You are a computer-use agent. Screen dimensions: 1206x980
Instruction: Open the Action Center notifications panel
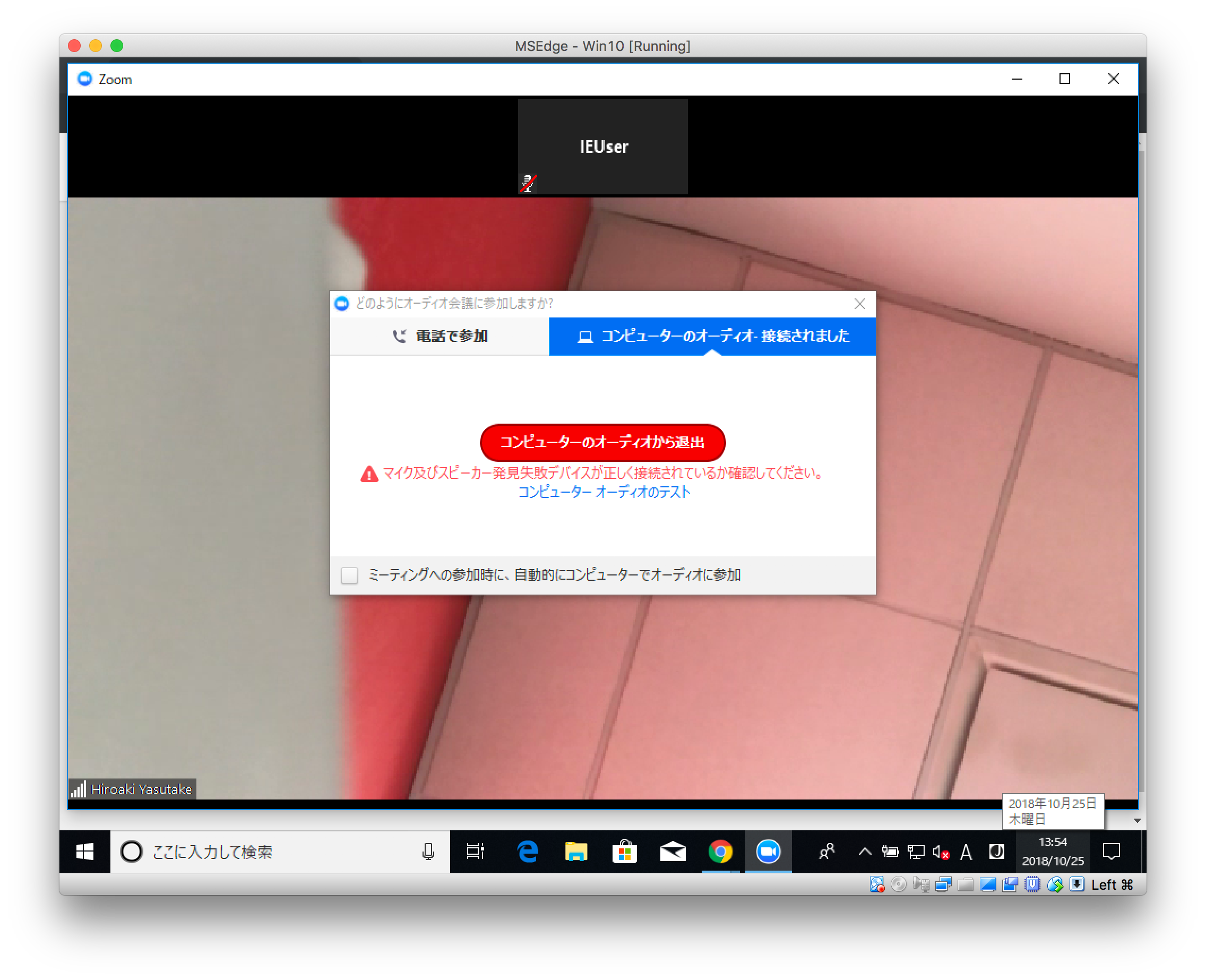[x=1111, y=852]
